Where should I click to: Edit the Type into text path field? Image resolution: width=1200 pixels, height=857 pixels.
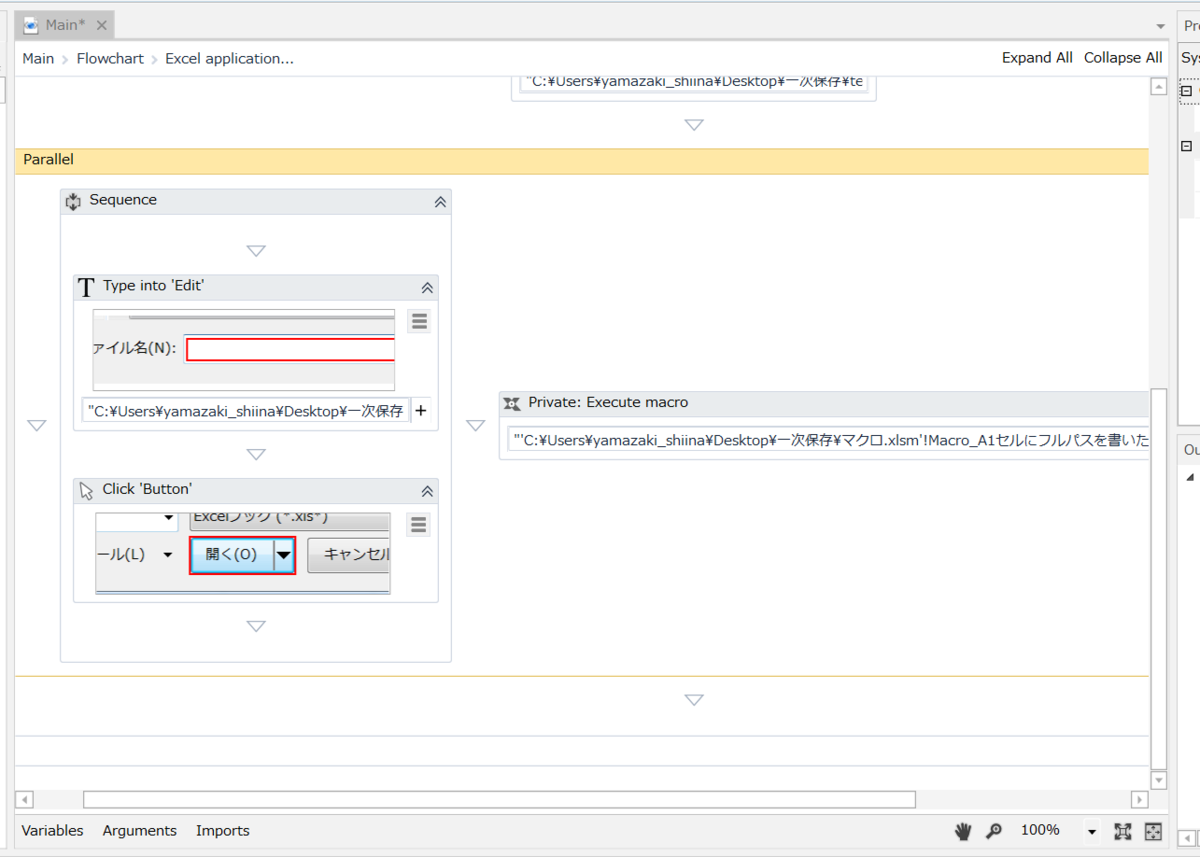click(246, 411)
